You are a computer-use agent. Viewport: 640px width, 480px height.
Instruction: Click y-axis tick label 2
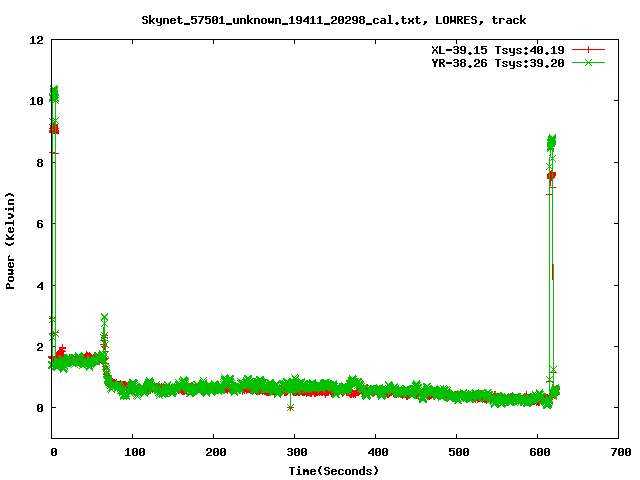(x=40, y=347)
